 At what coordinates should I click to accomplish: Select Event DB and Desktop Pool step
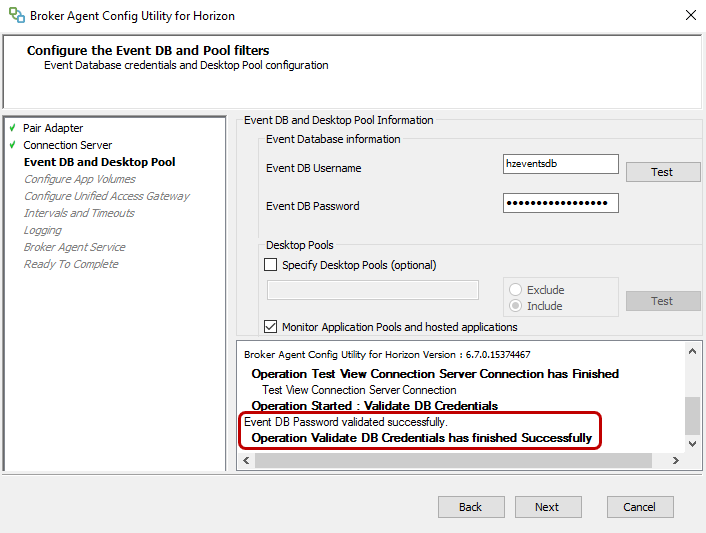tap(99, 162)
